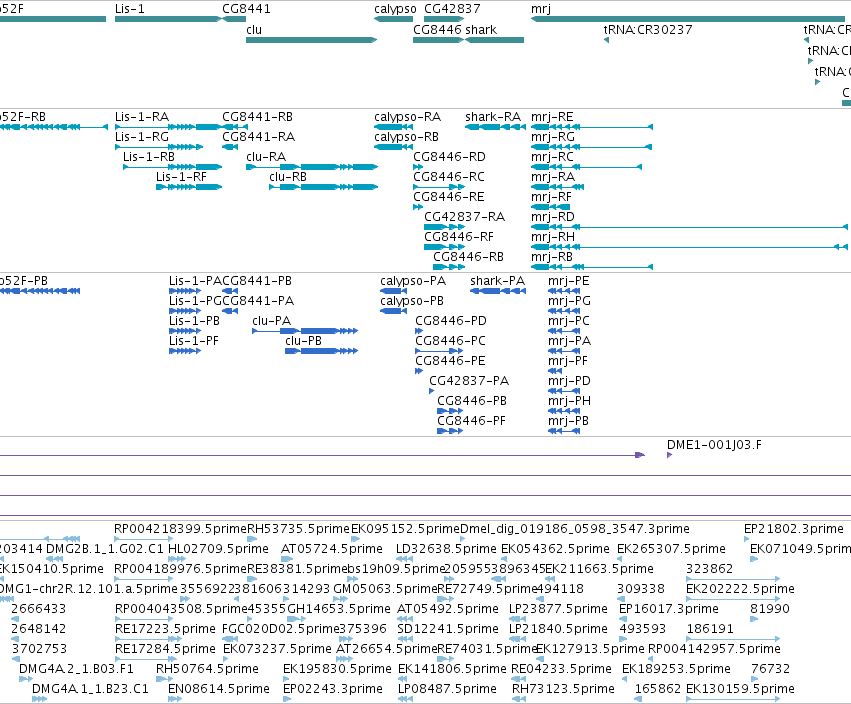The height and width of the screenshot is (704, 851).
Task: Select the mrj-RE transcript label
Action: point(552,117)
